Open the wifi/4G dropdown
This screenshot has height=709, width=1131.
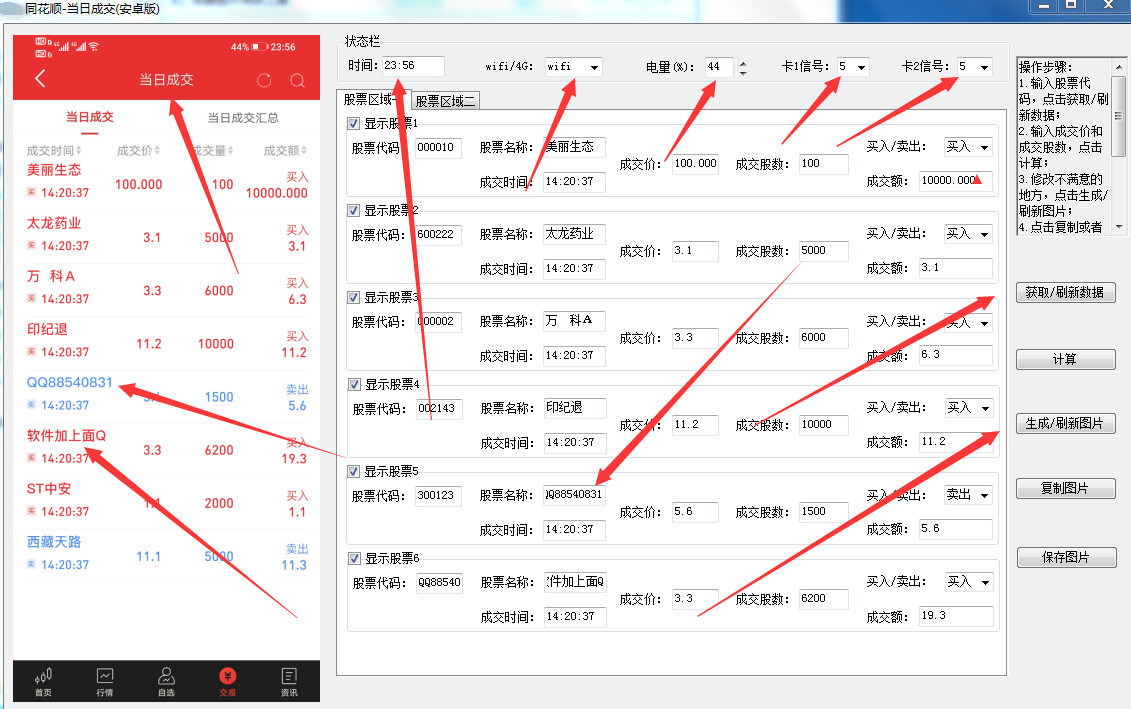pos(595,67)
